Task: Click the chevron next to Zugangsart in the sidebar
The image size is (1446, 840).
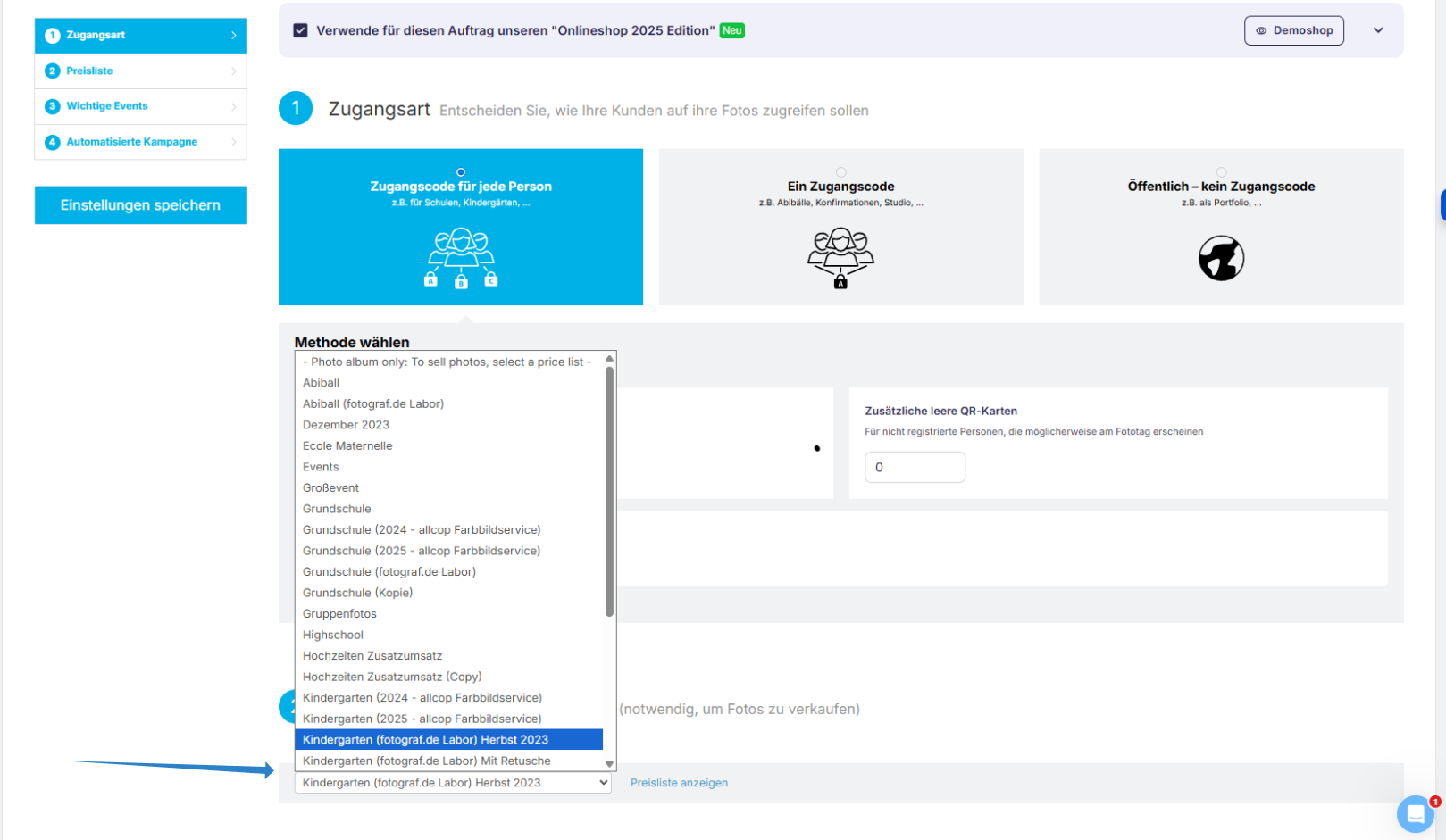Action: point(234,36)
